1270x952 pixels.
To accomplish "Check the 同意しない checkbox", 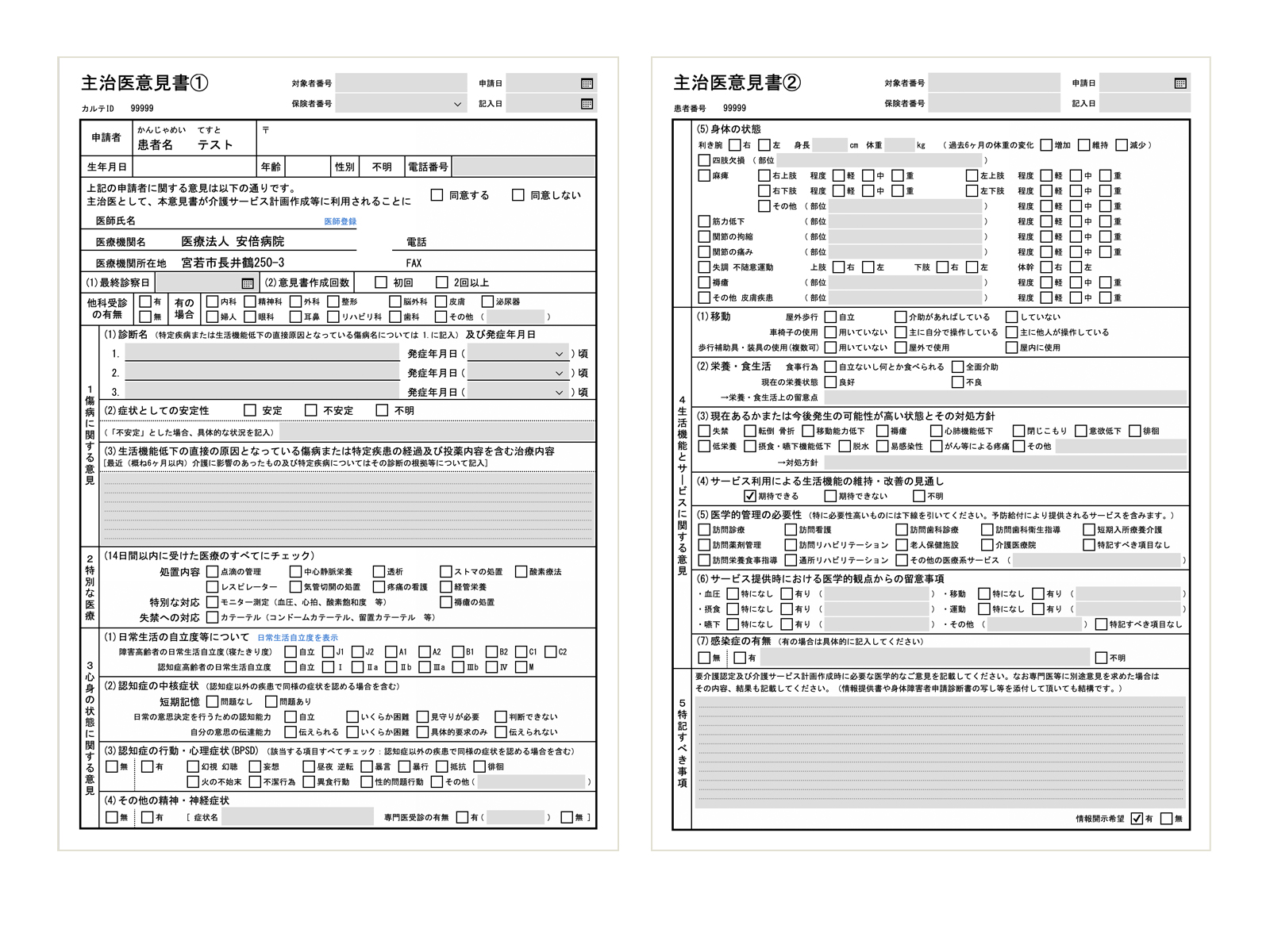I will (x=518, y=194).
